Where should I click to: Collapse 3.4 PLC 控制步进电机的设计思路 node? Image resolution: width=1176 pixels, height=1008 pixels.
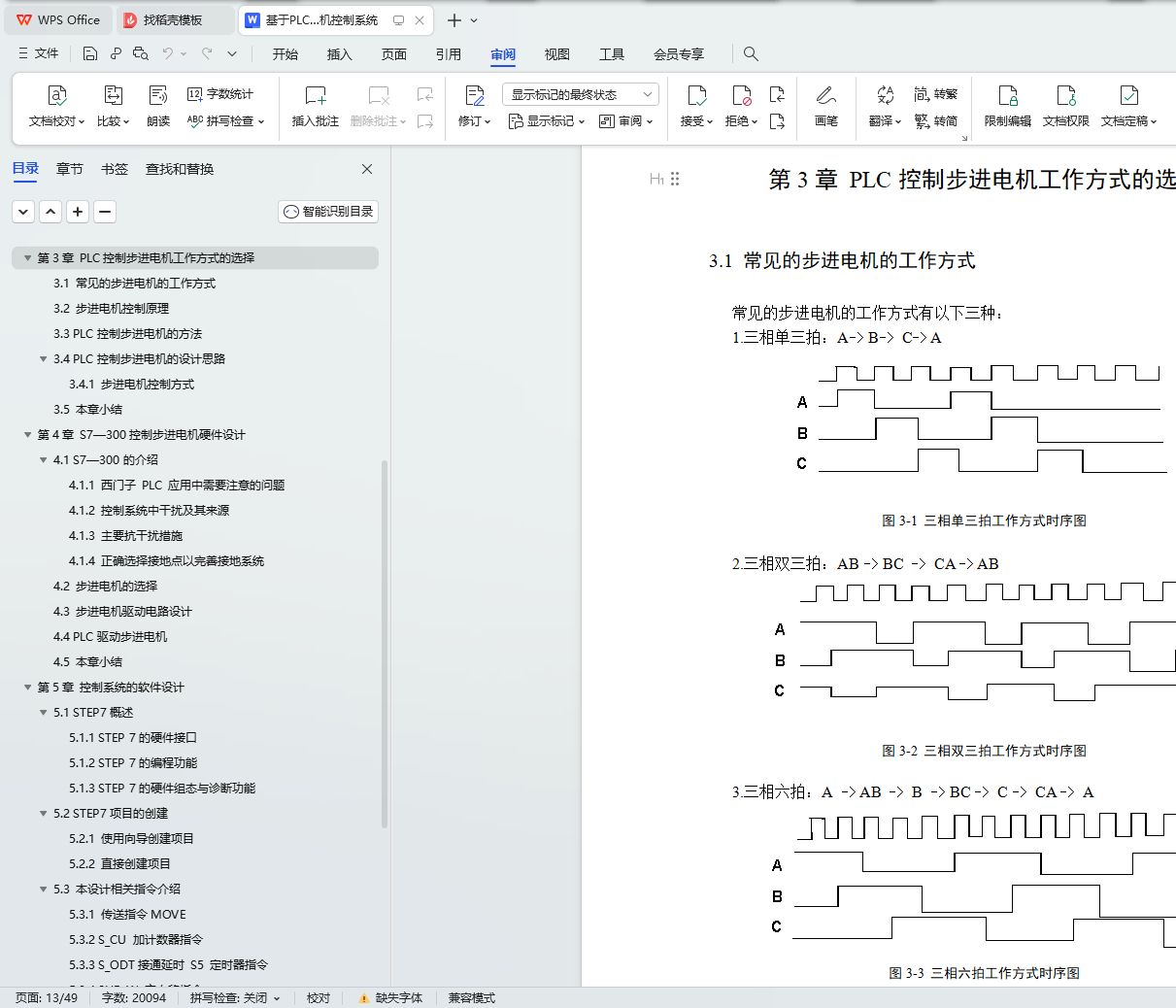coord(43,359)
